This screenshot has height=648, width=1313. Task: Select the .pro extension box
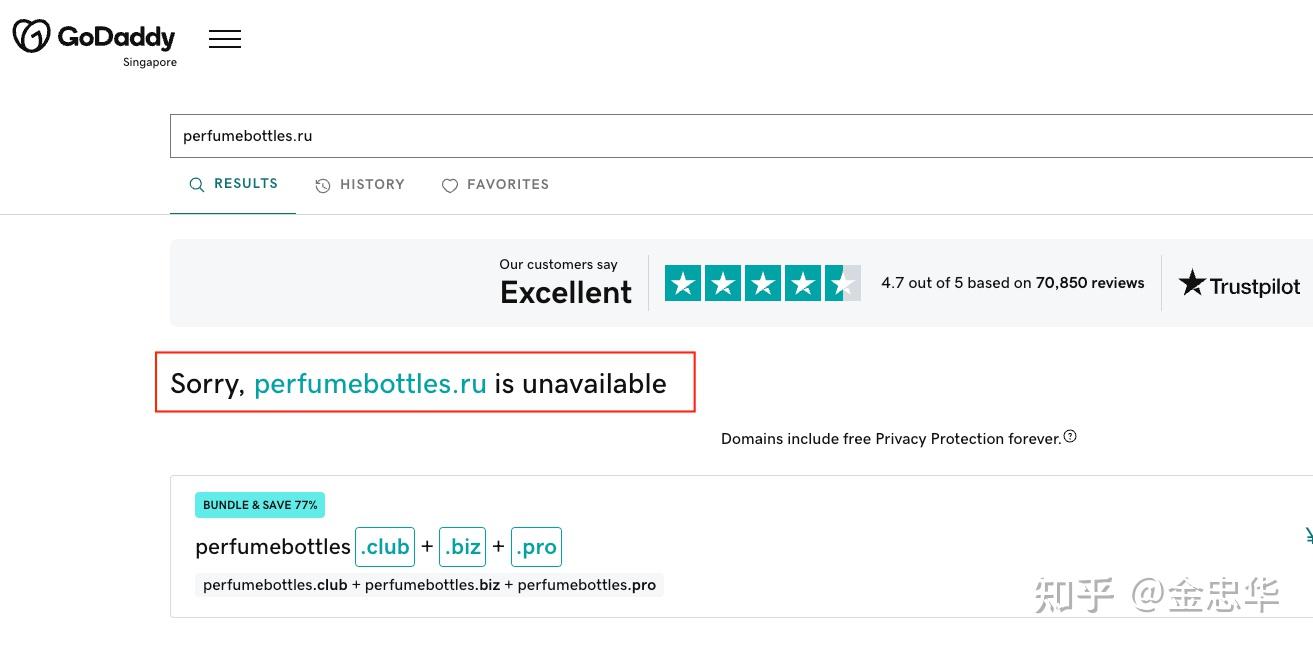[536, 547]
